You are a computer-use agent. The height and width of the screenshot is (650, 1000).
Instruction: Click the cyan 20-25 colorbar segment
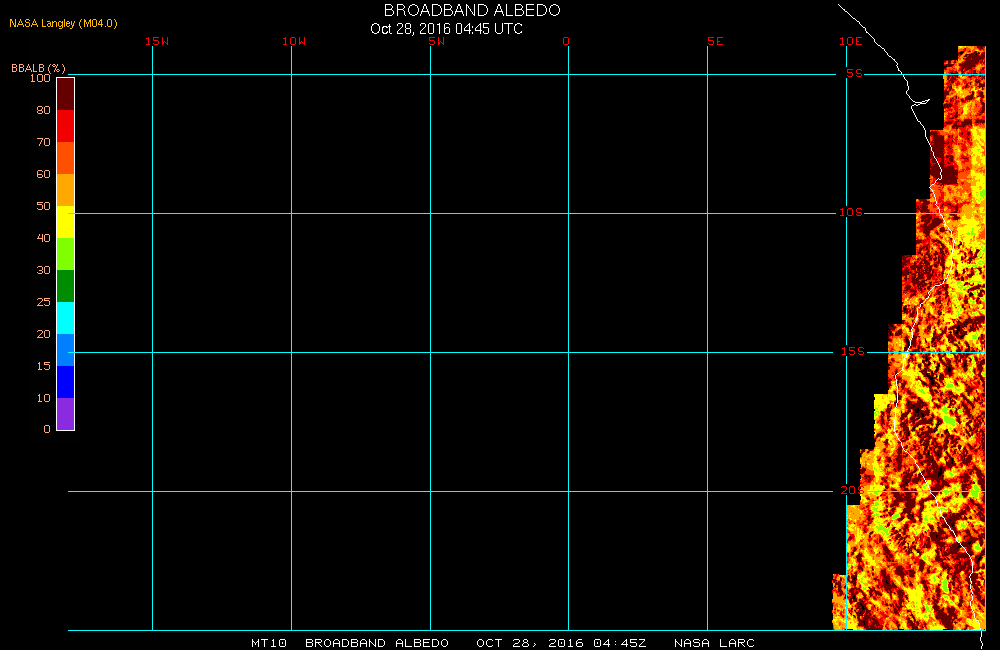pyautogui.click(x=66, y=318)
